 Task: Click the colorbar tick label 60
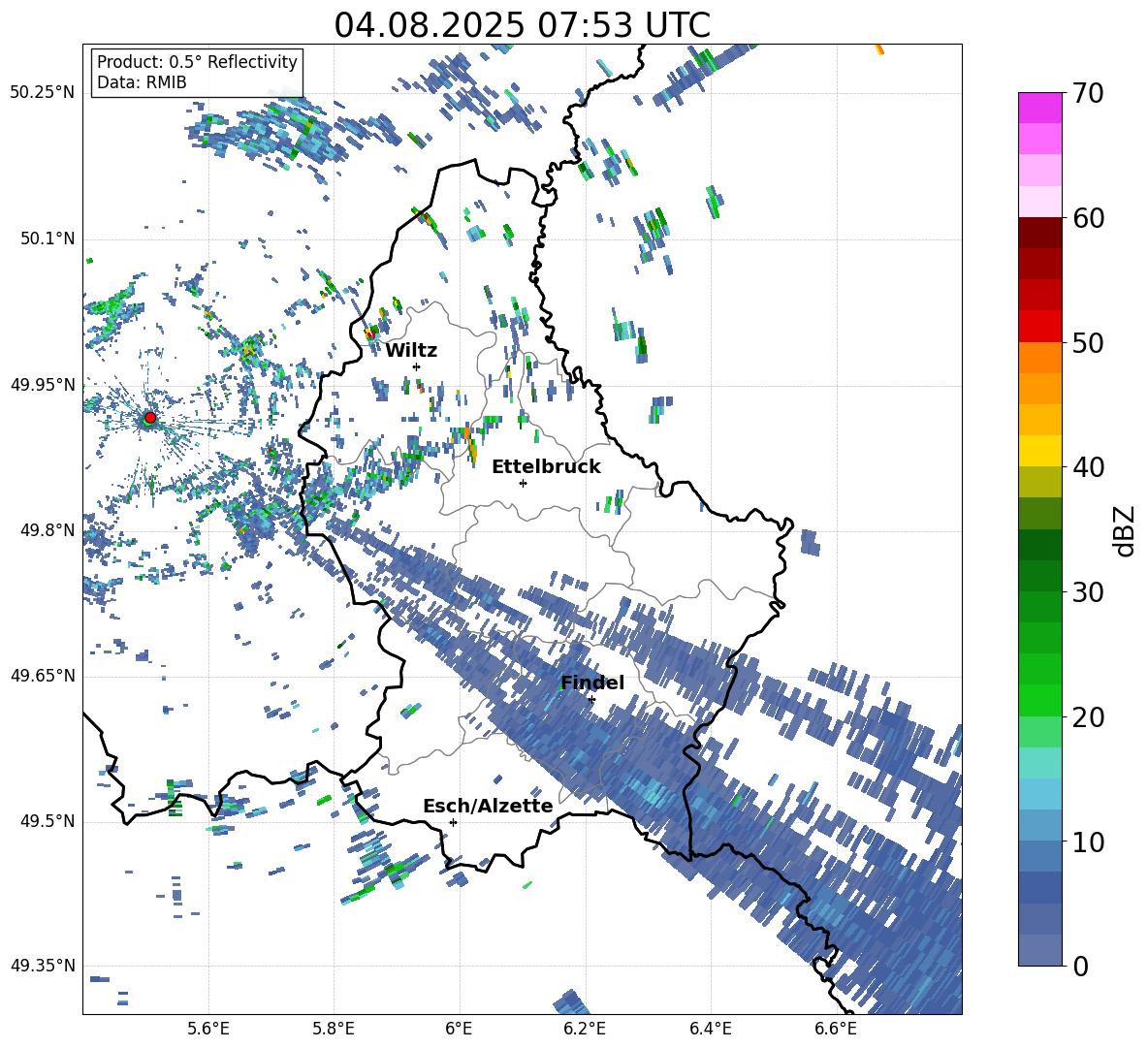[x=1088, y=218]
